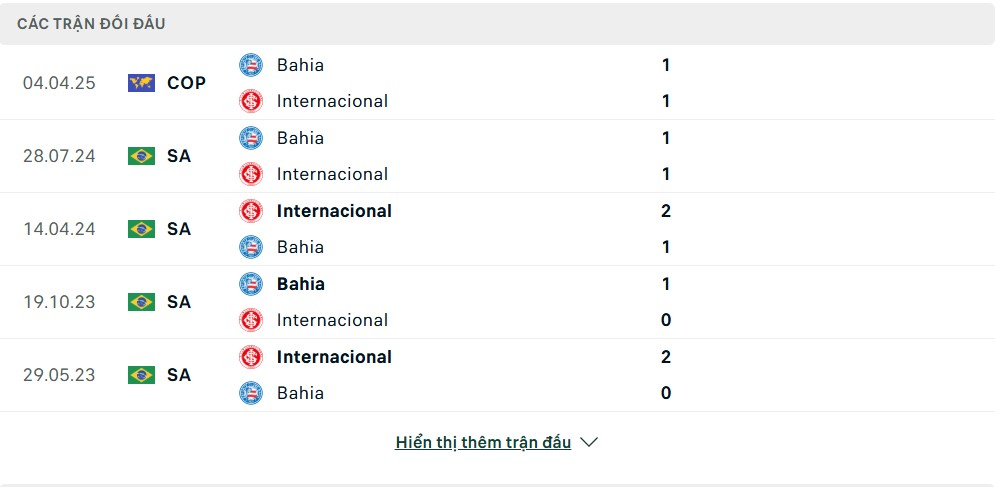Click Internacional's score 2 on 29.05.23

tap(666, 357)
